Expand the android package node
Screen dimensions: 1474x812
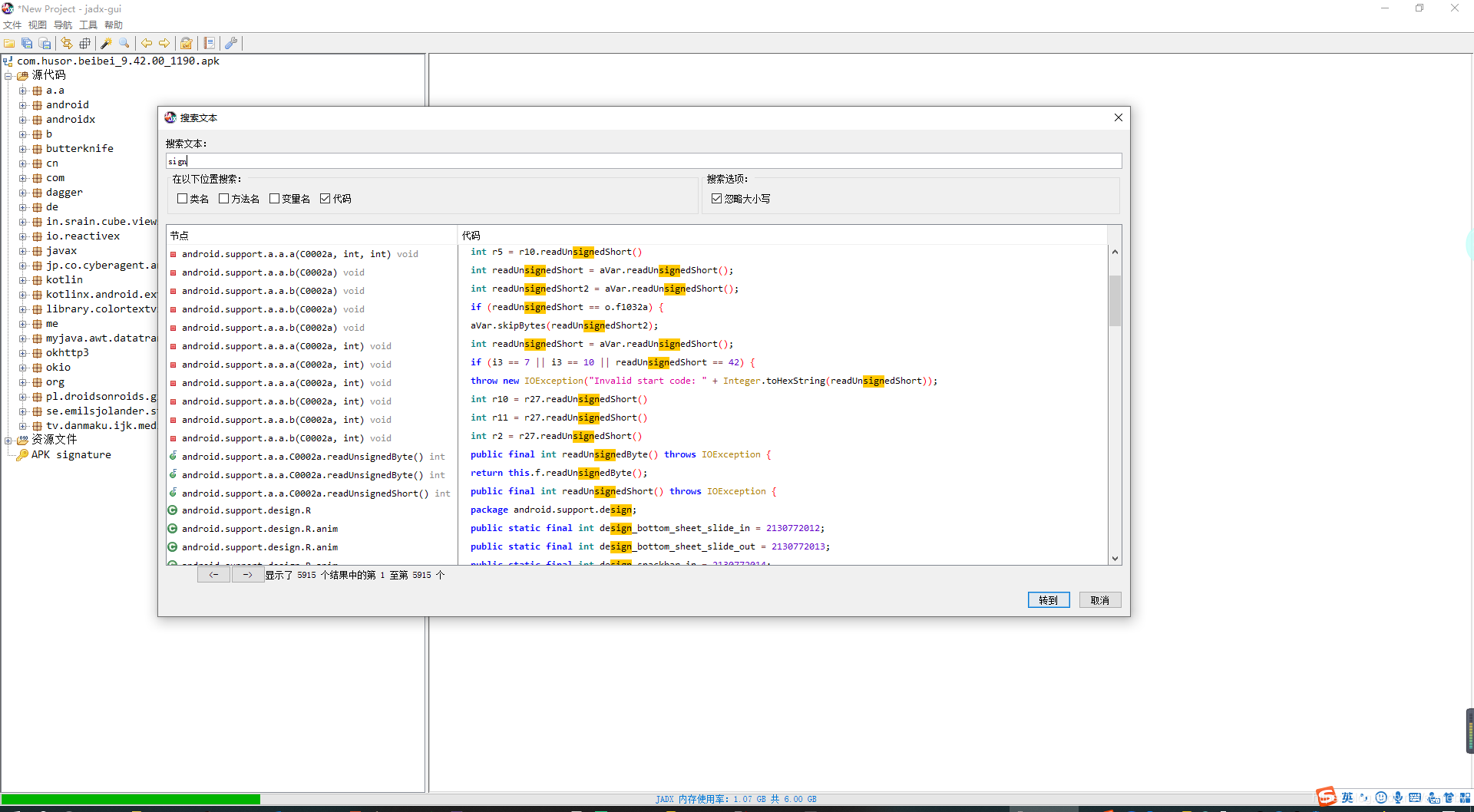(23, 105)
